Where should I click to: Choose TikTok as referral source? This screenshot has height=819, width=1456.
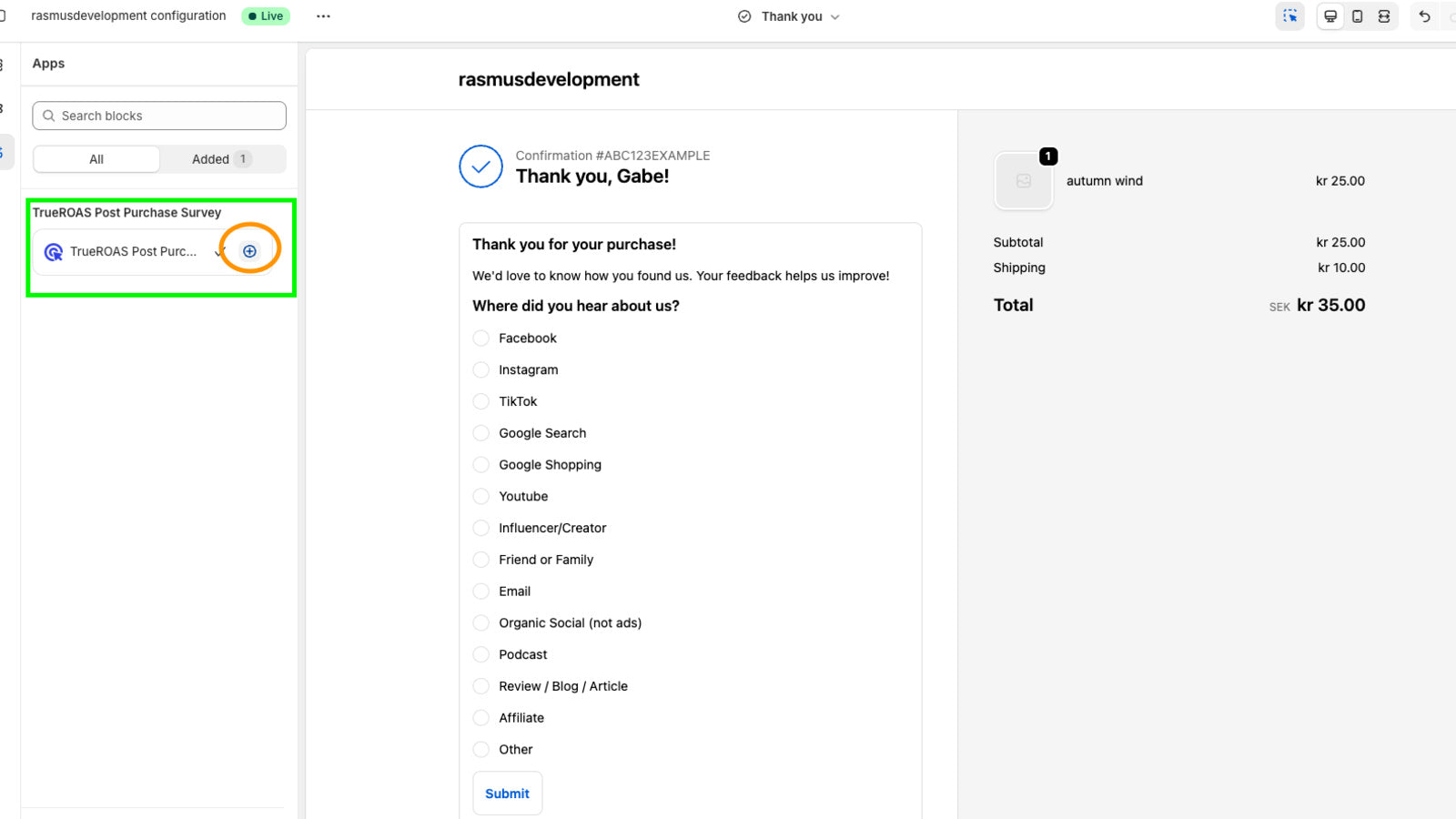[480, 401]
